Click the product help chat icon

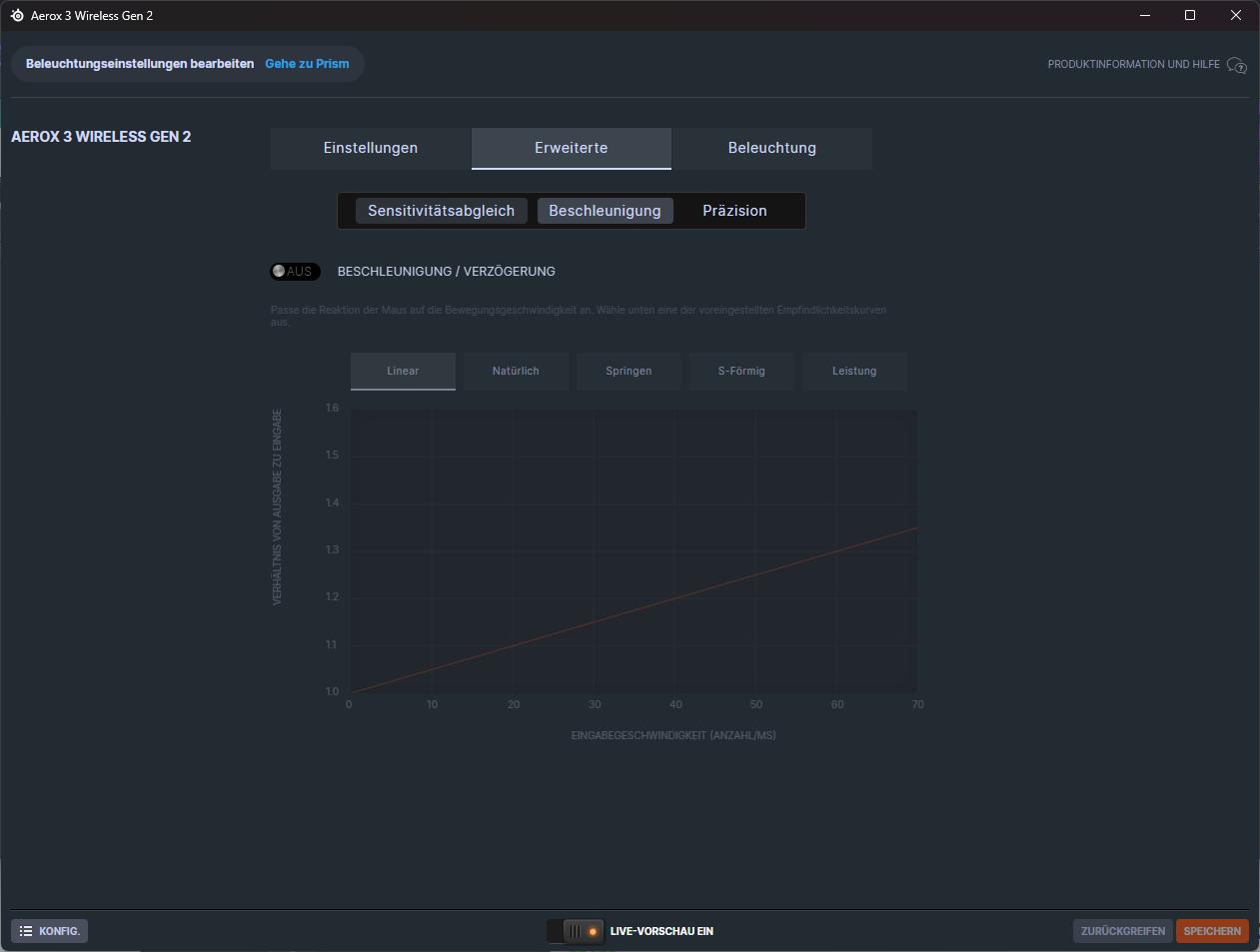pyautogui.click(x=1236, y=65)
